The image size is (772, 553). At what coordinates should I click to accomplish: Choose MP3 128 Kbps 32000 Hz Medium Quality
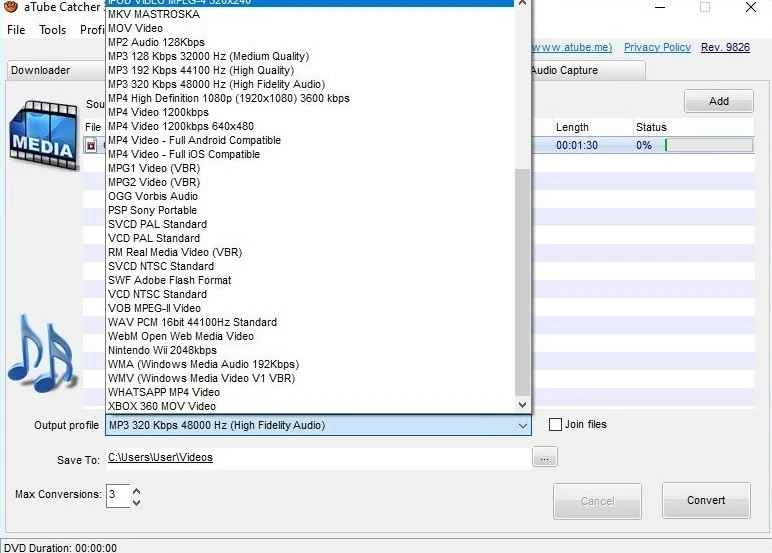310,56
